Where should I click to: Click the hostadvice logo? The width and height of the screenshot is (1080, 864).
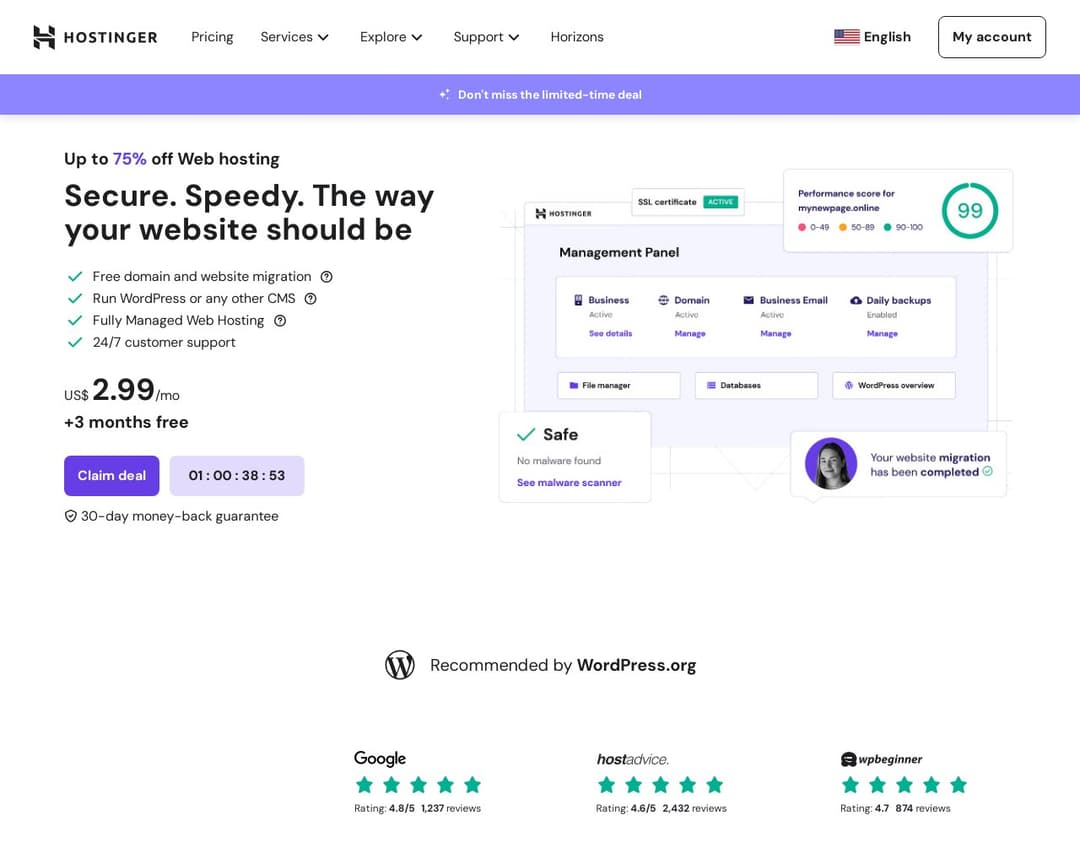632,759
